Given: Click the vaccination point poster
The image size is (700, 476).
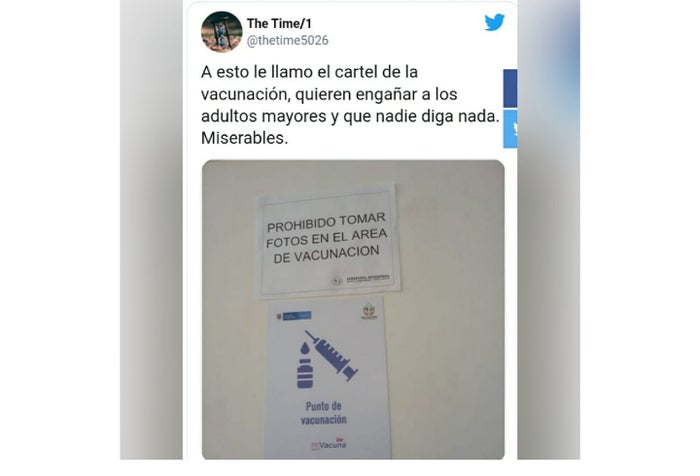Looking at the screenshot, I should click(x=327, y=378).
